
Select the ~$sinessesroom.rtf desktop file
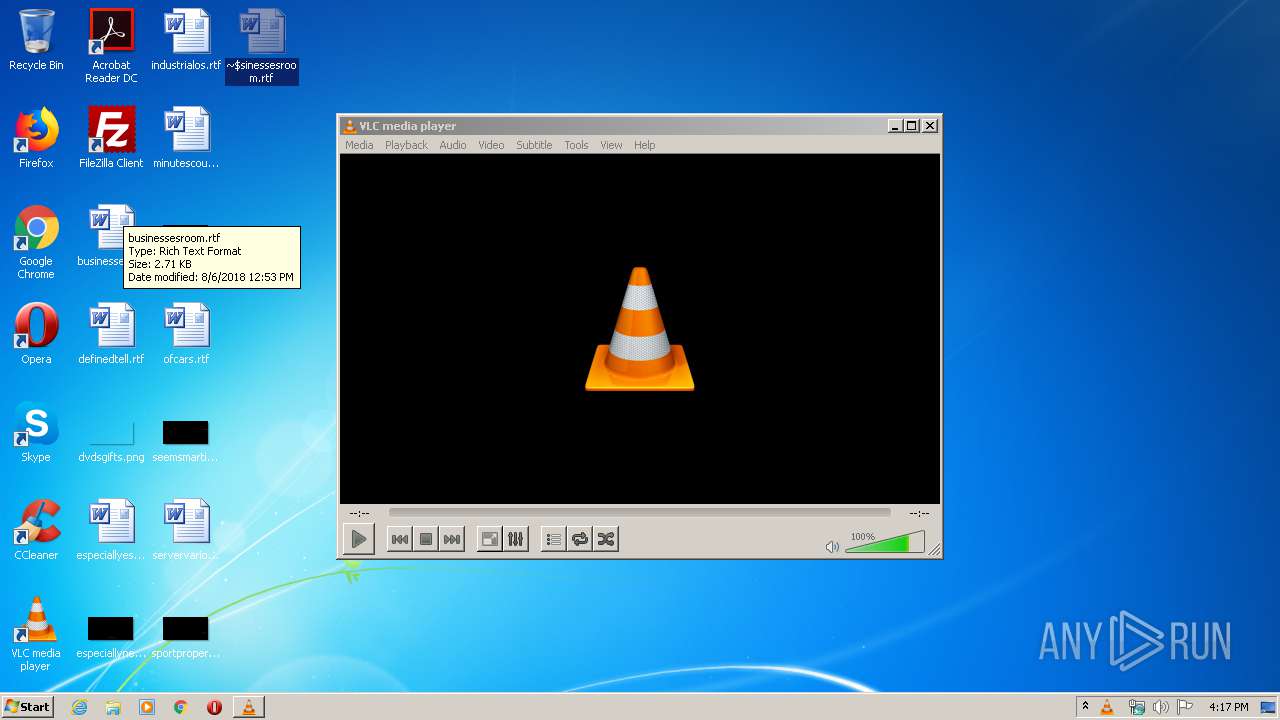[x=262, y=46]
